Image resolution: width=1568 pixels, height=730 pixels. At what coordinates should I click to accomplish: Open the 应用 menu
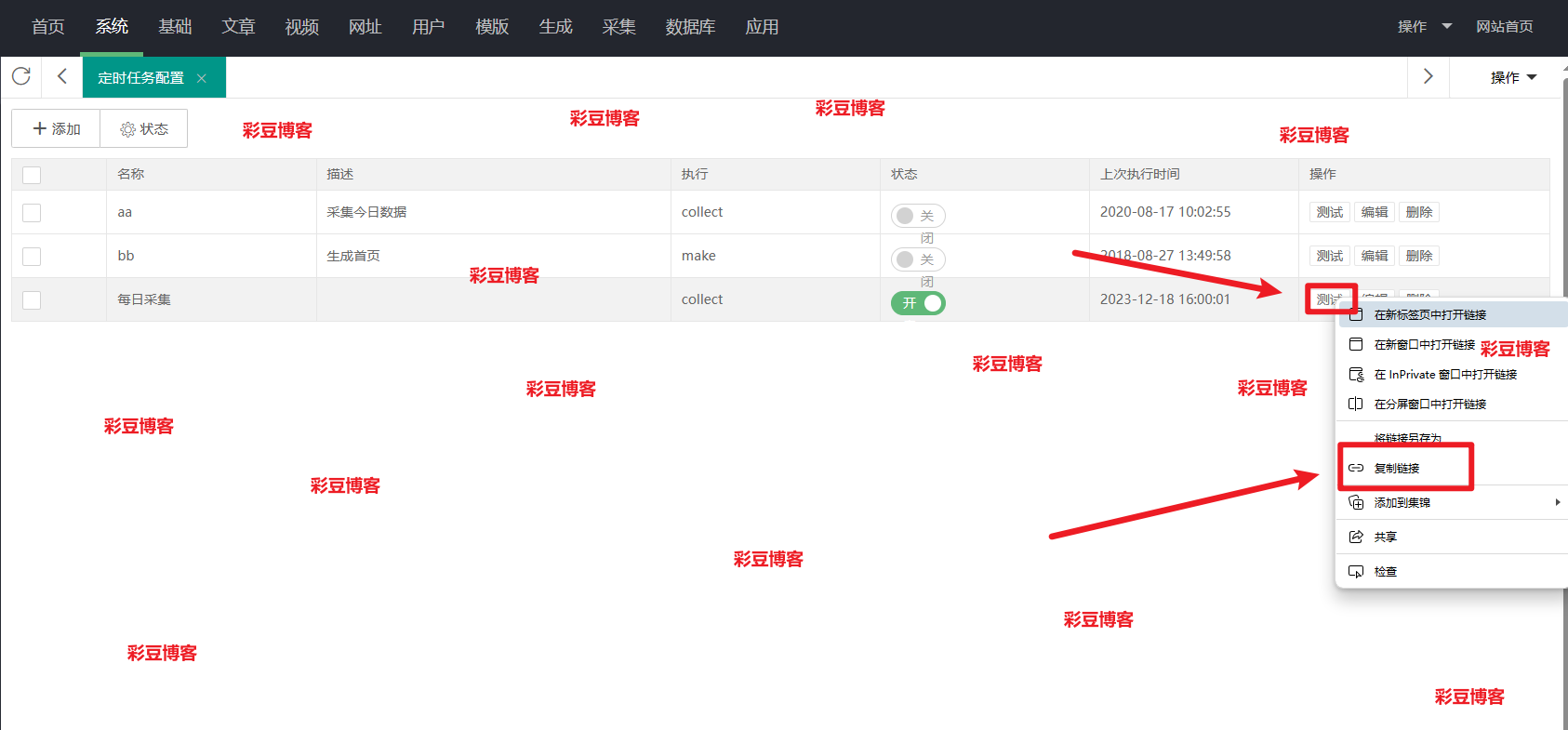pos(763,27)
